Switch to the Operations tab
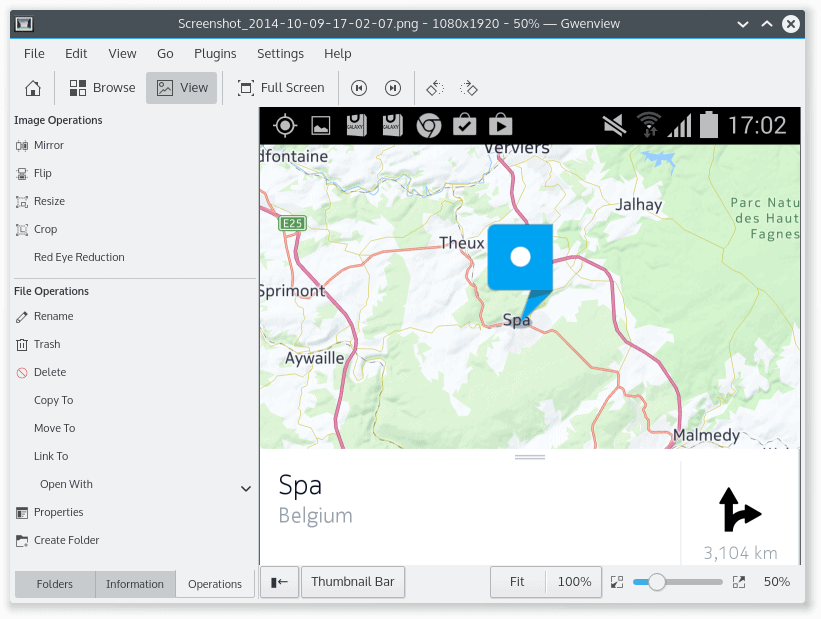Viewport: 821px width, 619px height. click(x=215, y=584)
